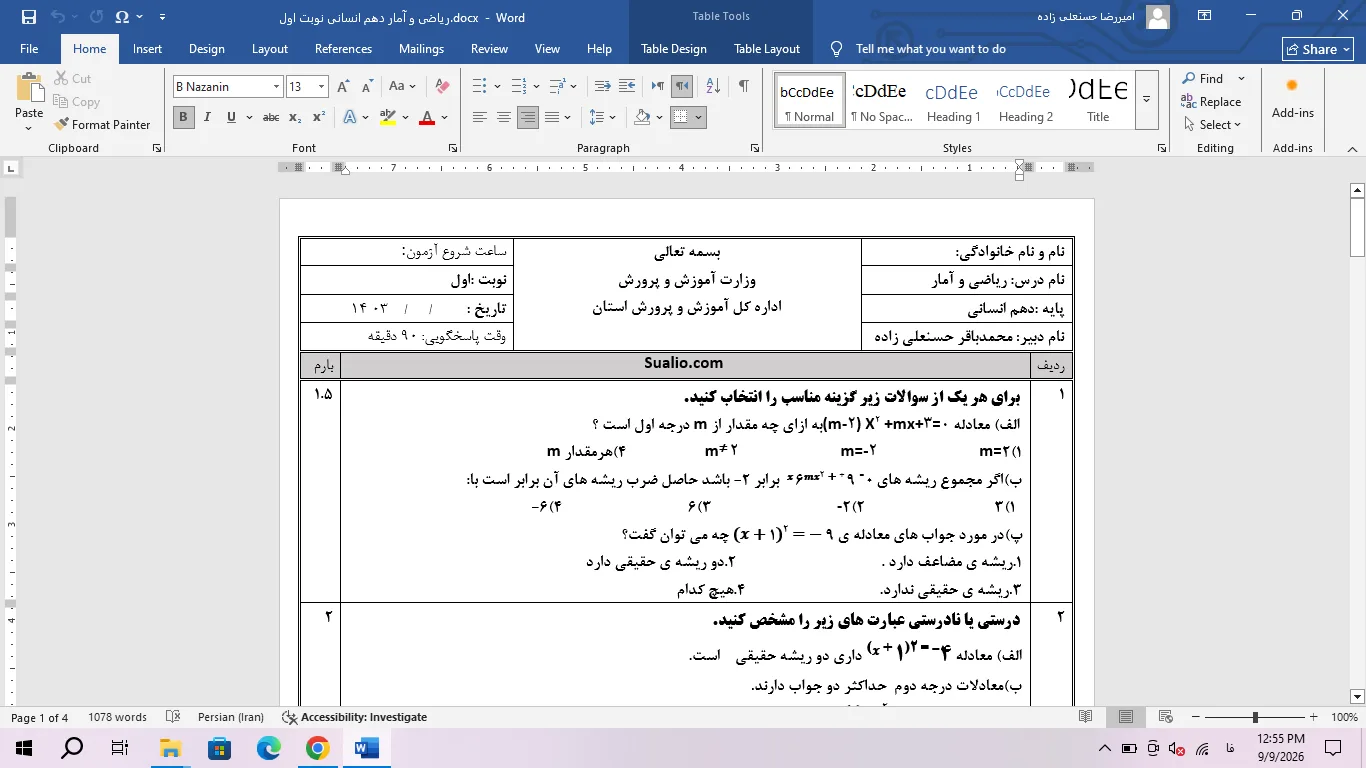Open the Font dialog launcher
The width and height of the screenshot is (1366, 768).
click(x=157, y=148)
